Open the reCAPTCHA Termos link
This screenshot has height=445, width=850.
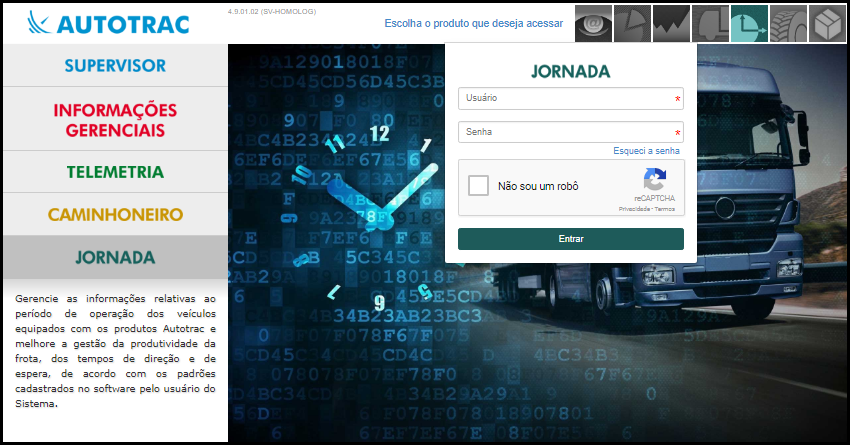pyautogui.click(x=665, y=209)
